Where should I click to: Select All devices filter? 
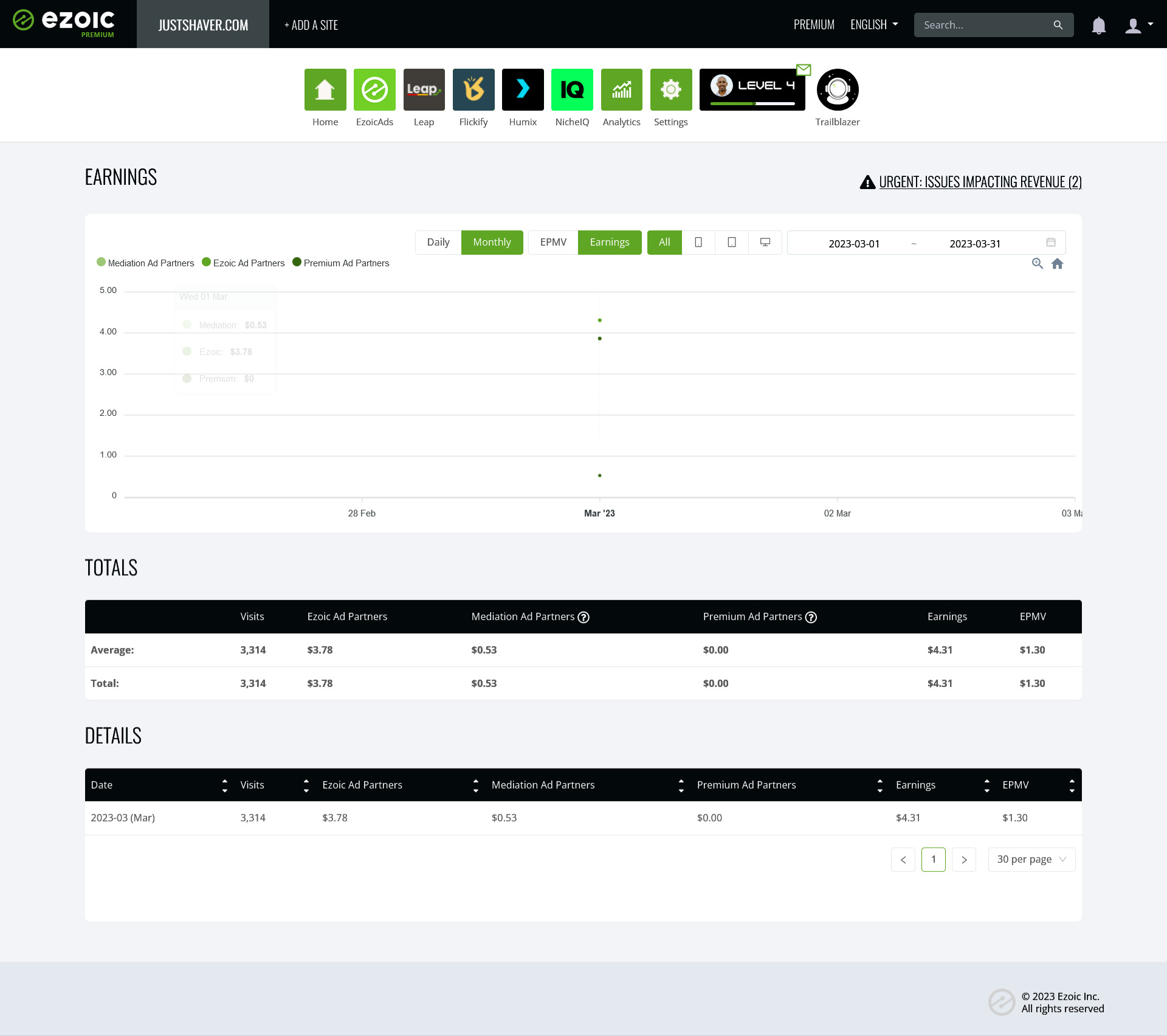coord(664,242)
